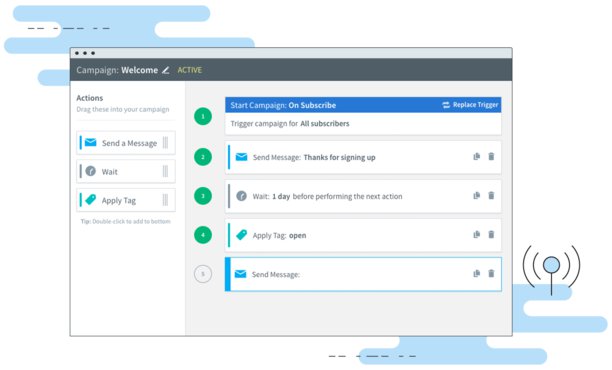Click the Replace Trigger button
The height and width of the screenshot is (370, 612).
point(470,105)
